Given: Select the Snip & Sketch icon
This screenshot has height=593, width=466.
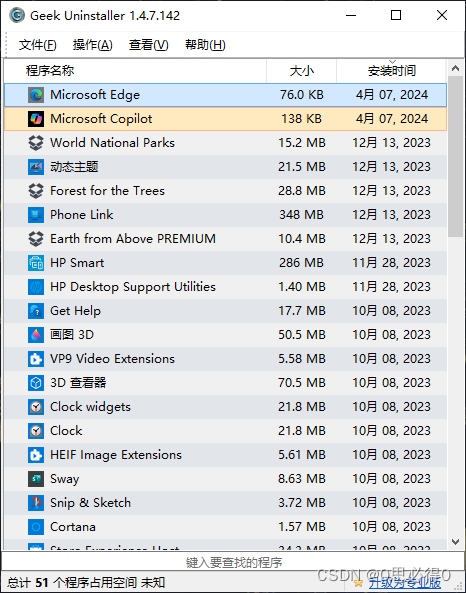Looking at the screenshot, I should [36, 503].
